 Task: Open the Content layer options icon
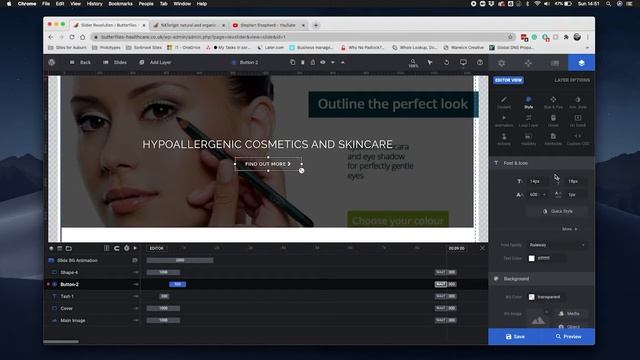504,102
